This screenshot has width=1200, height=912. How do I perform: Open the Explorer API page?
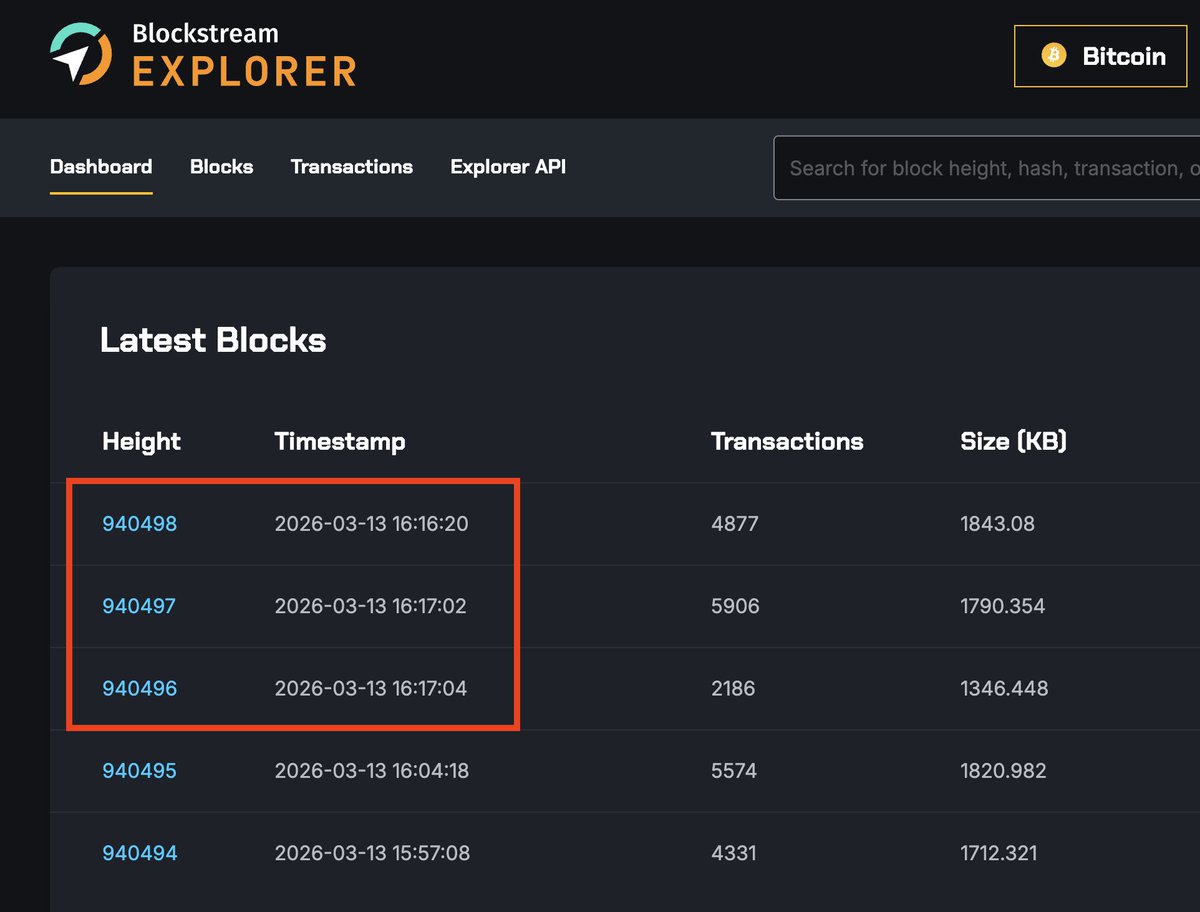tap(508, 167)
